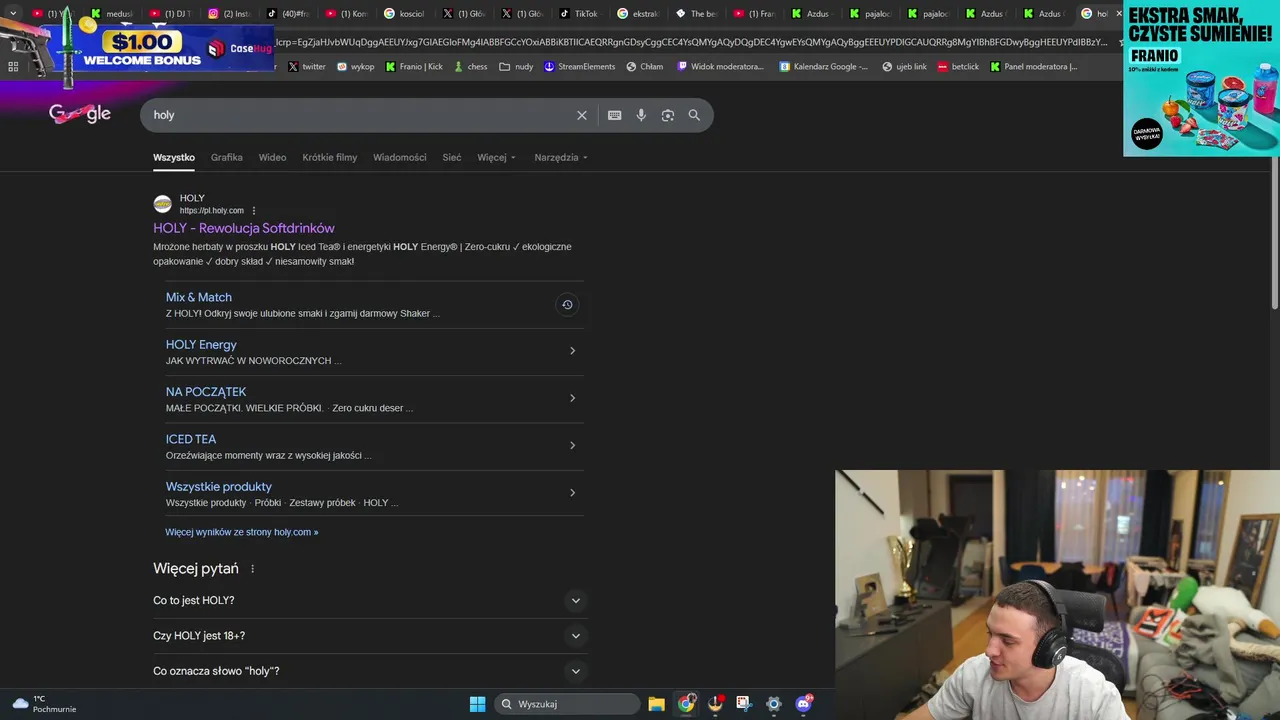The width and height of the screenshot is (1280, 720).
Task: Open the chess bookmark
Action: (470, 67)
